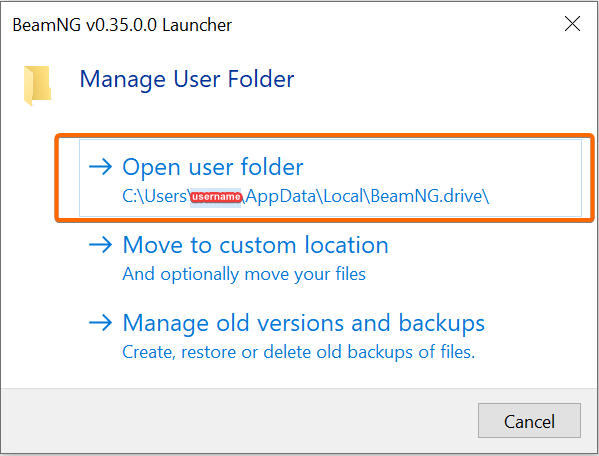Viewport: 599px width, 456px height.
Task: Open Manage old versions and backups
Action: point(304,323)
